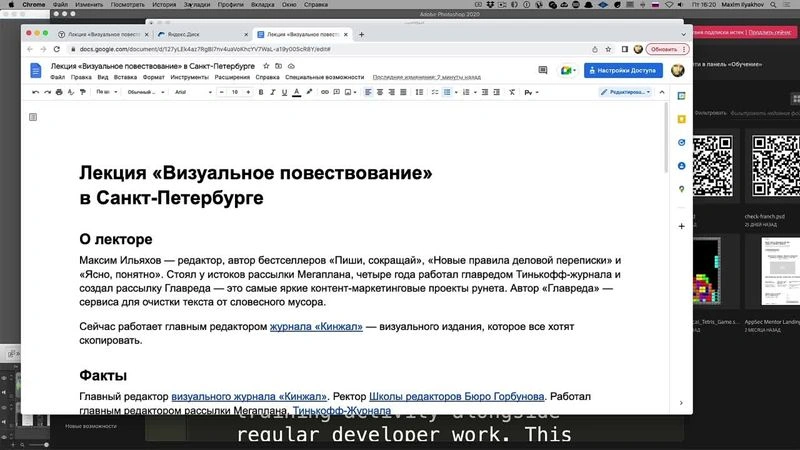Screen dimensions: 800x450
Task: Check the cloud save status icon
Action: click(291, 66)
